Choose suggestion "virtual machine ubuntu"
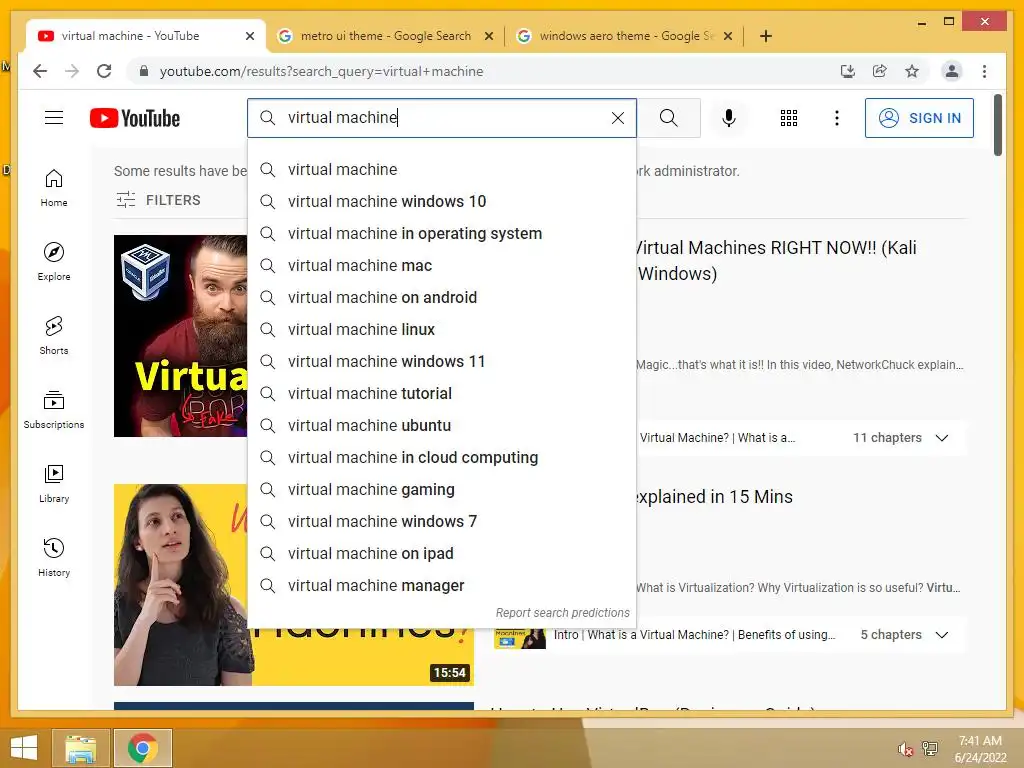Viewport: 1024px width, 768px height. pyautogui.click(x=441, y=425)
